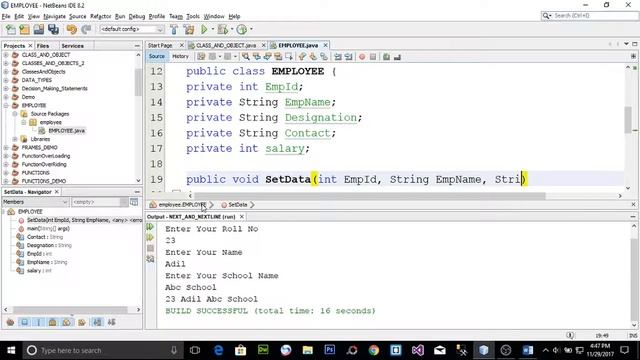Screen dimensions: 640x360
Task: Switch editor to Source view
Action: [157, 56]
